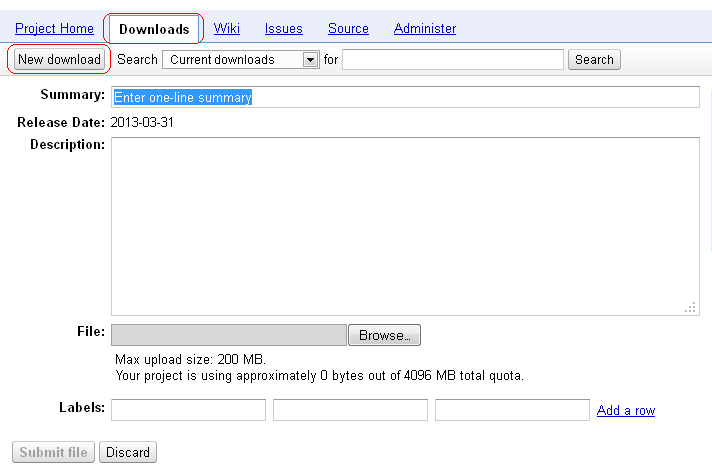Click the Discard button
The image size is (712, 476).
[x=128, y=452]
